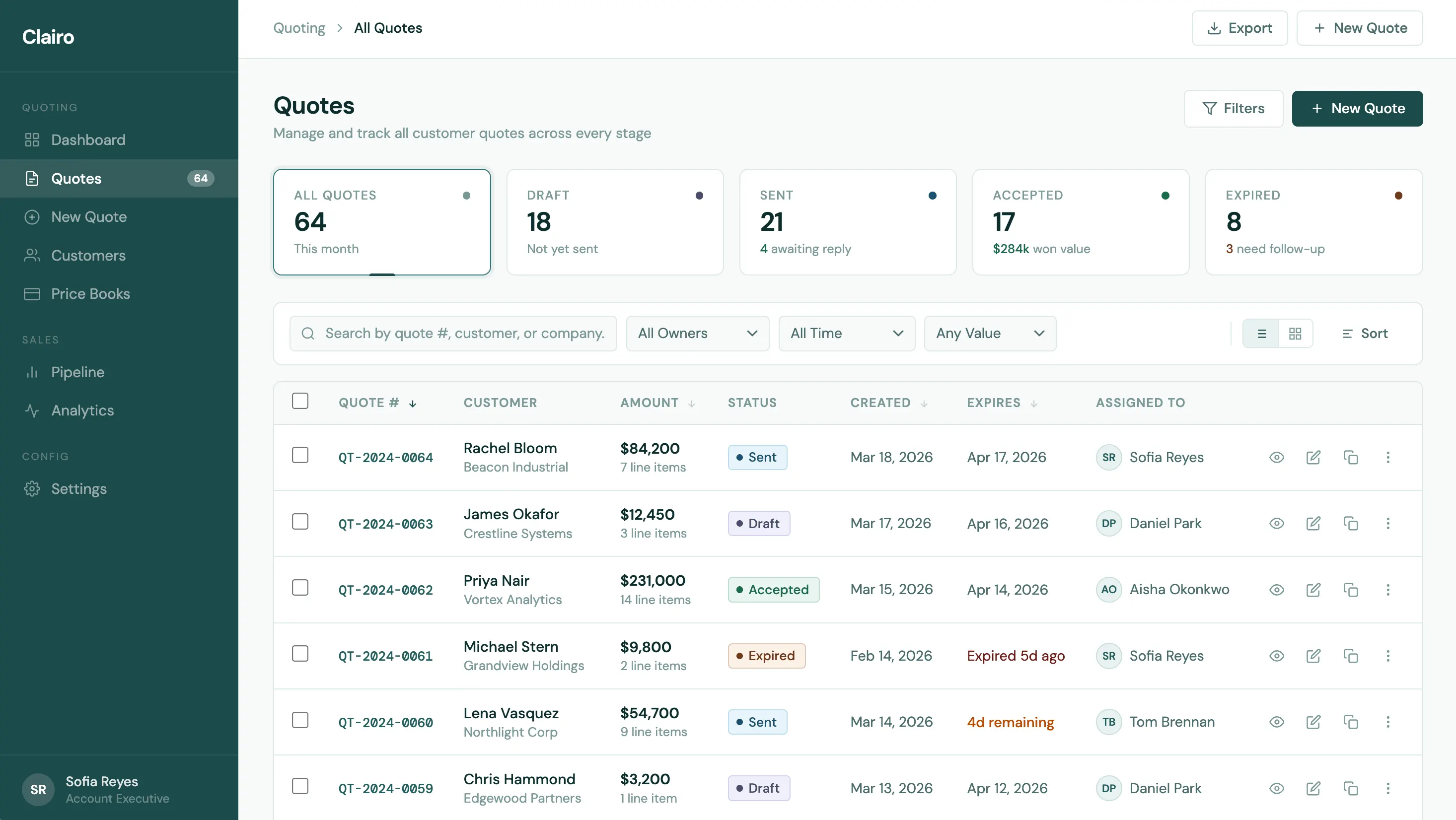This screenshot has height=820, width=1456.
Task: Click the copy icon for quote QT-2024-0059
Action: (1350, 788)
